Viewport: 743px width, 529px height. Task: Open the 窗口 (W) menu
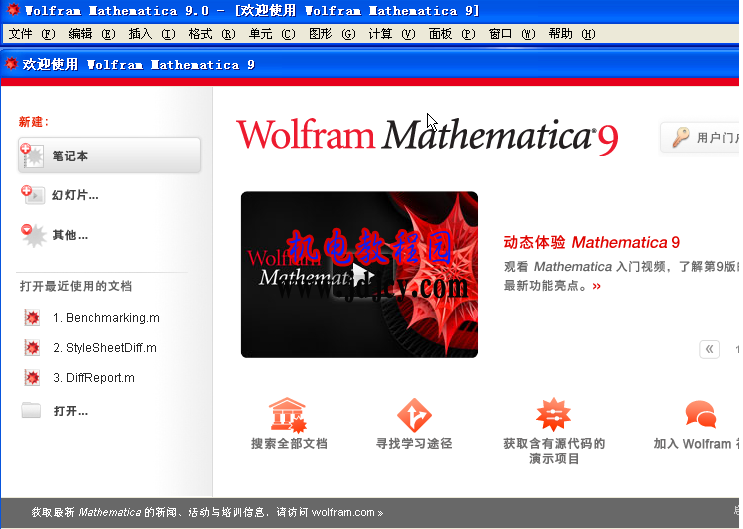pos(512,34)
